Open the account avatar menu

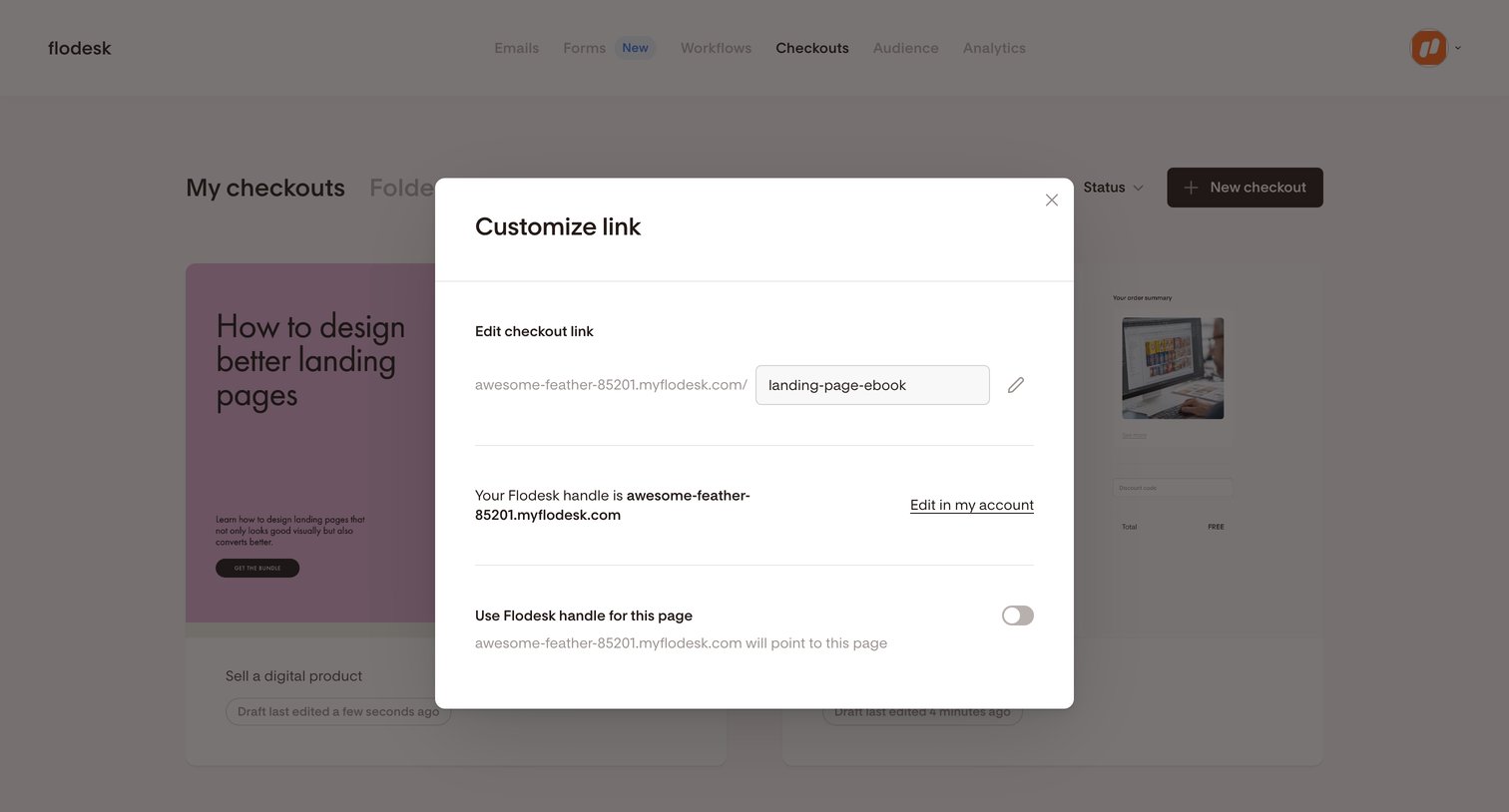click(x=1429, y=48)
